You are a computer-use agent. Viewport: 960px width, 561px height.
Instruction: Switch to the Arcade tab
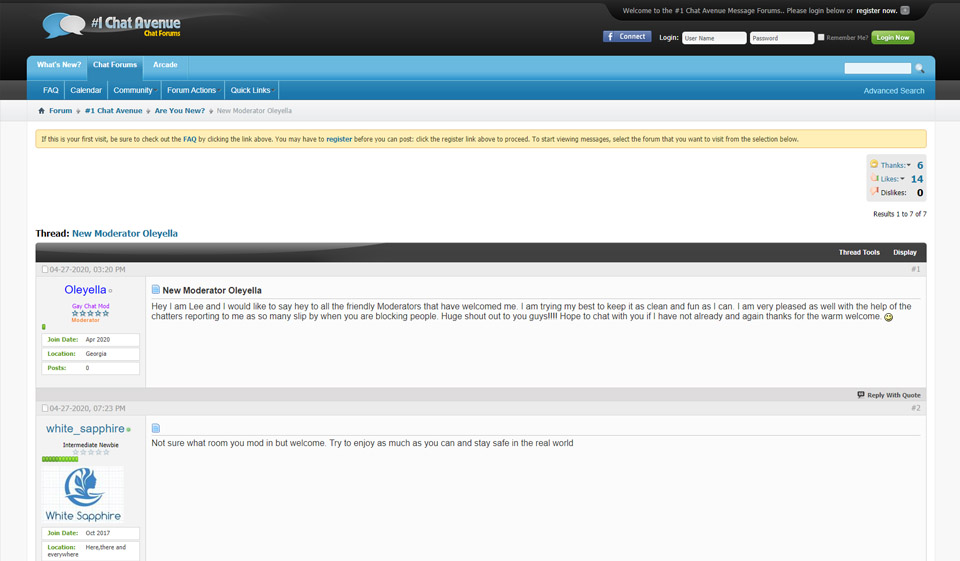pyautogui.click(x=165, y=65)
